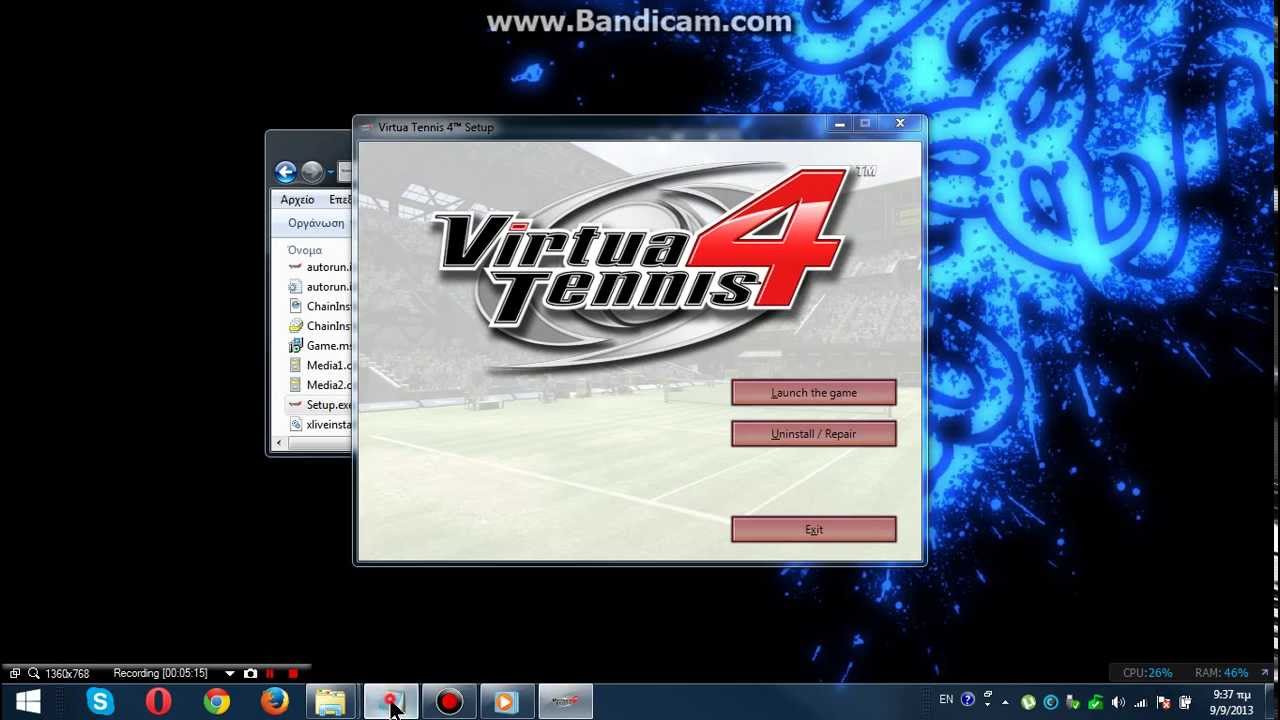Click the Bandicam window-mode icon on recording bar

pos(14,674)
